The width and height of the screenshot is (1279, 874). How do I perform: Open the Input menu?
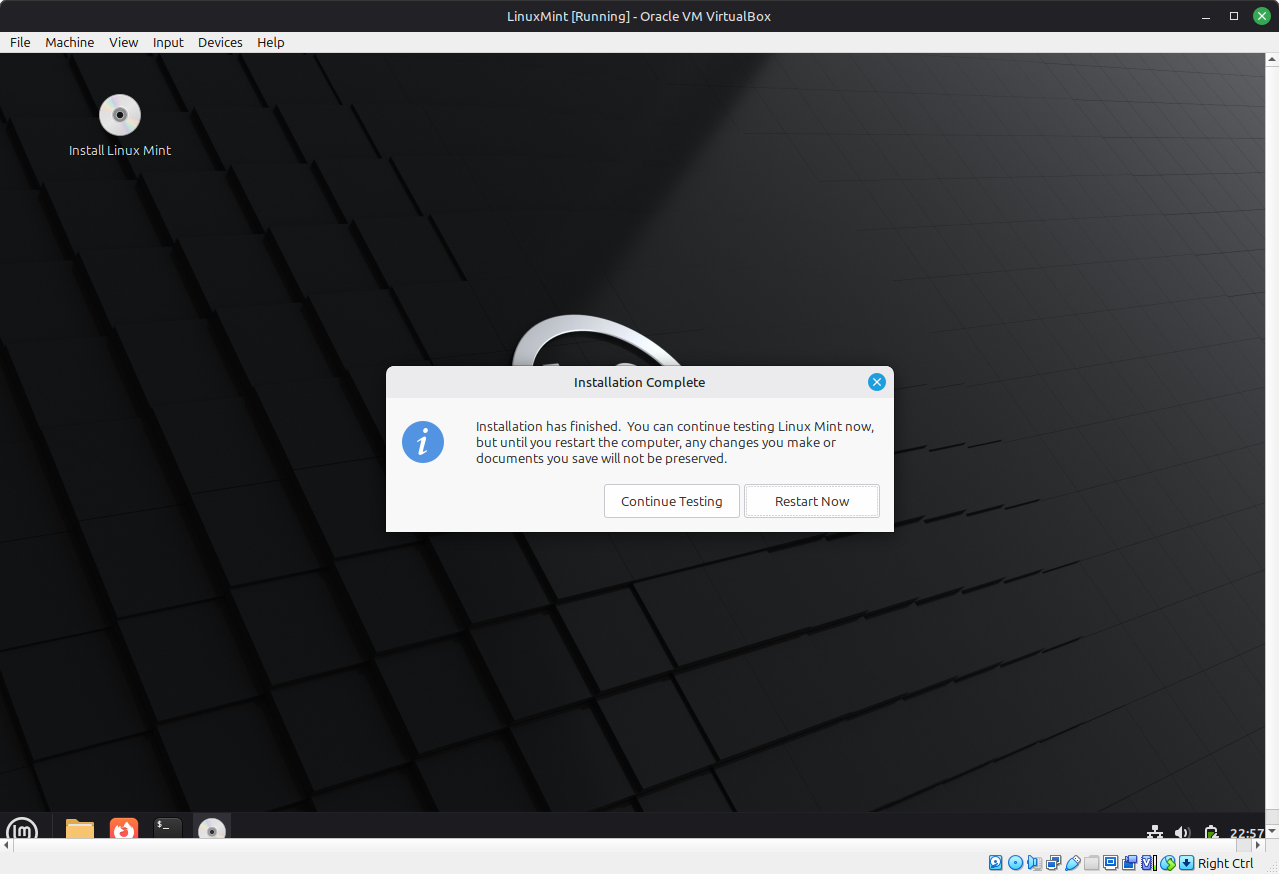[x=168, y=42]
